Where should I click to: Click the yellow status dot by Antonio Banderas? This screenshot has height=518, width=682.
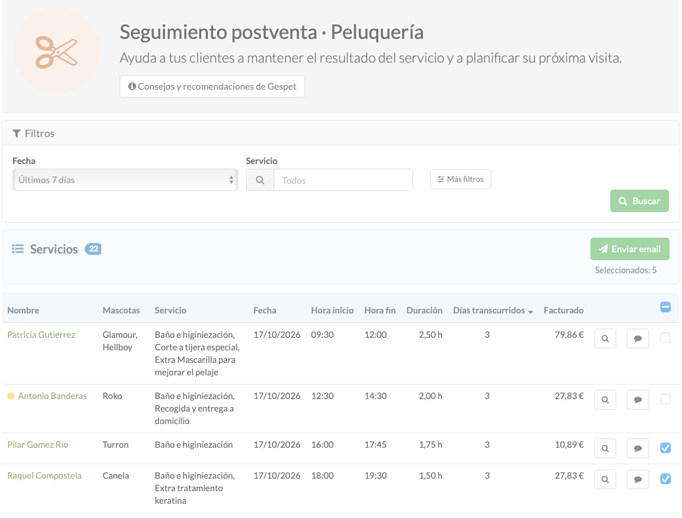(11, 396)
